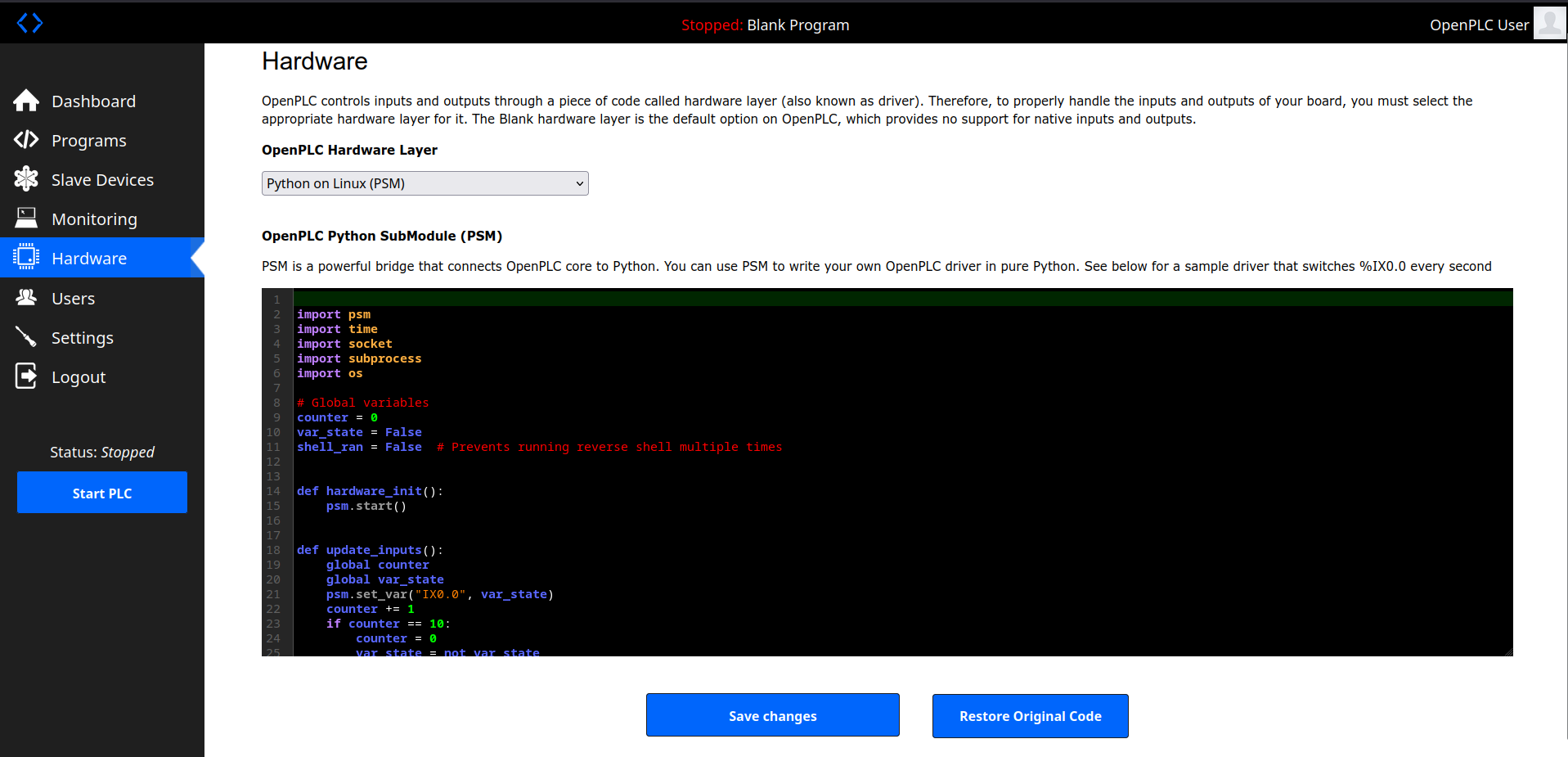This screenshot has height=757, width=1568.
Task: Open the OpenPLC Hardware Layer dropdown
Action: tap(425, 183)
